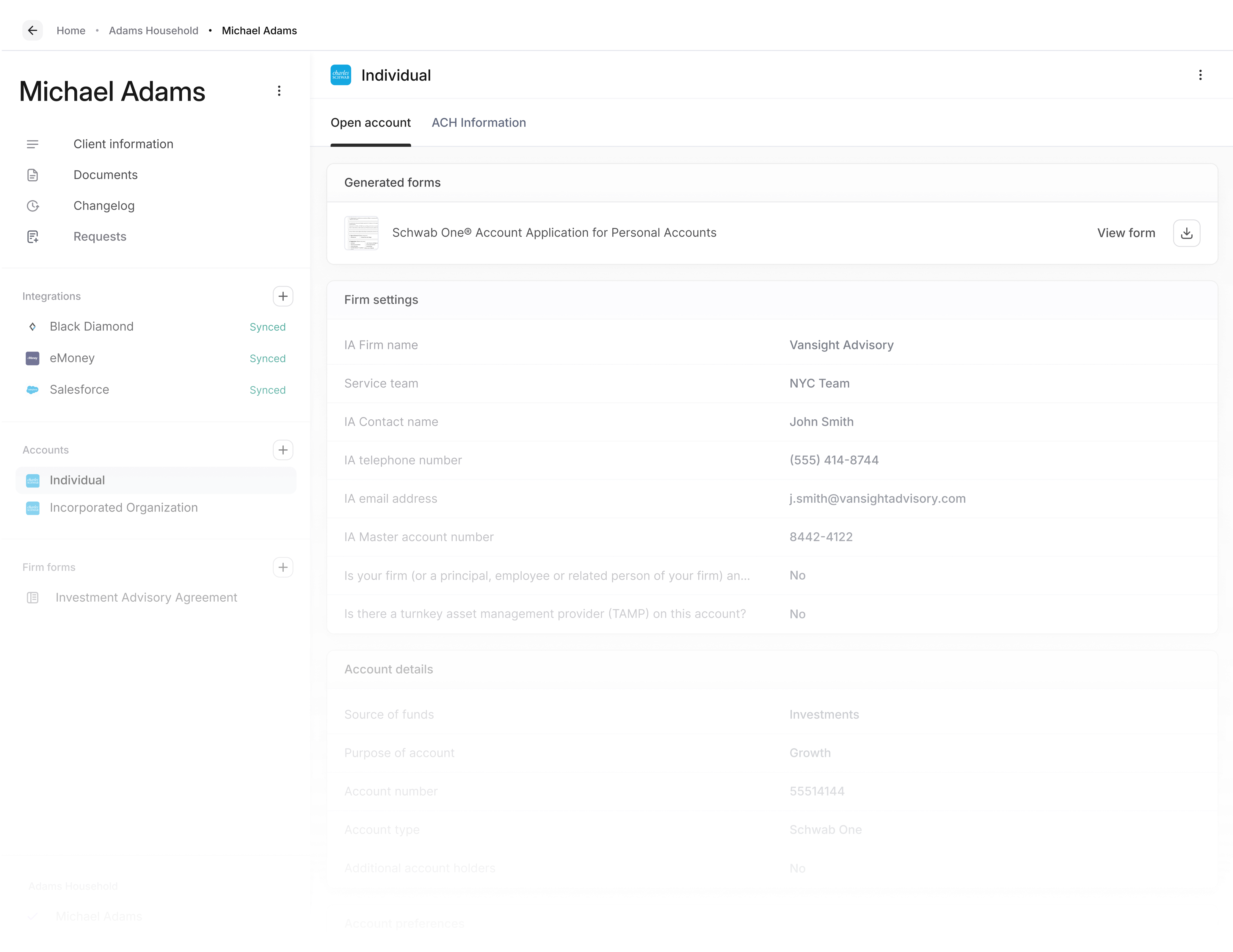Viewport: 1233px width, 952px height.
Task: Open the Documents section
Action: 105,175
